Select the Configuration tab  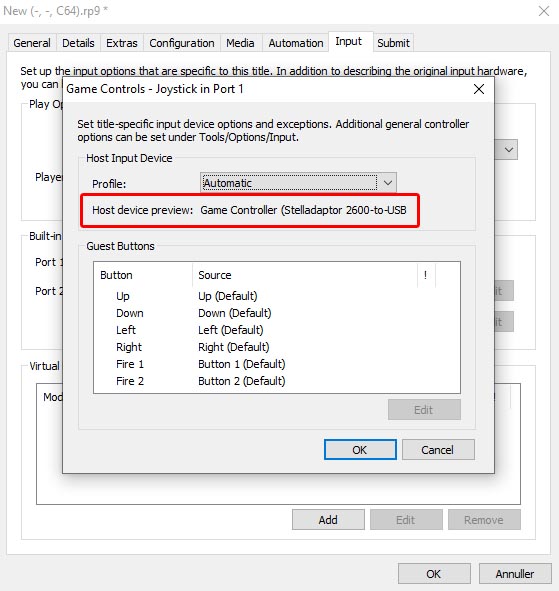click(x=182, y=43)
